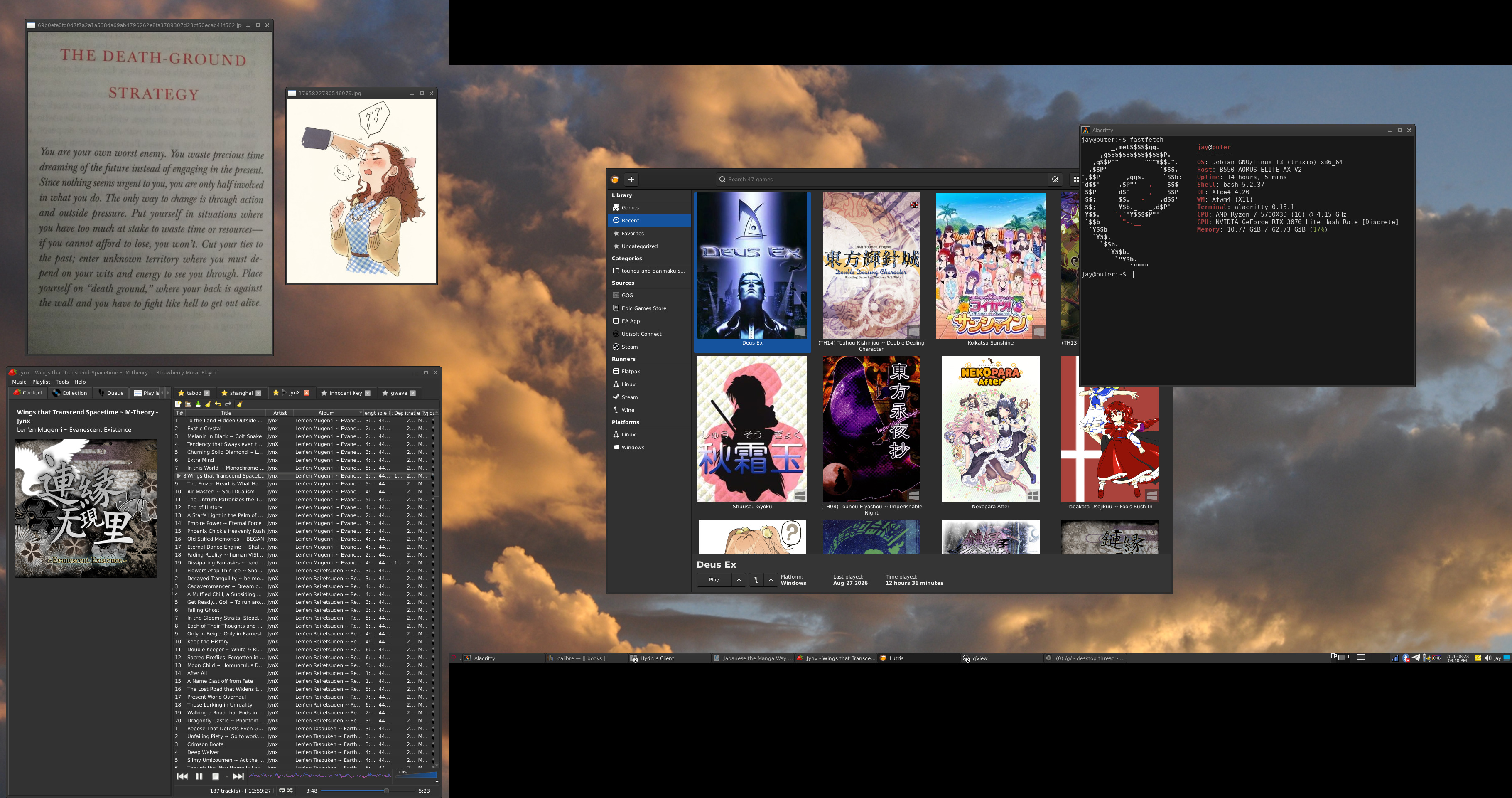Toggle favorite star on taboo playlist
This screenshot has width=1512, height=798.
point(182,393)
